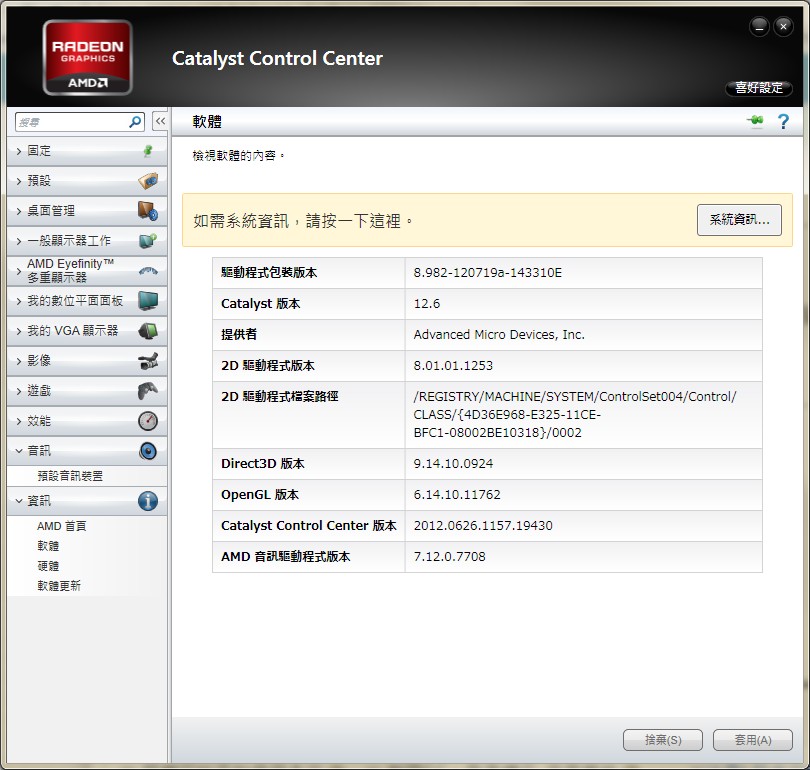This screenshot has width=810, height=770.
Task: Click the green pin icon in the 固定 row
Action: point(148,151)
